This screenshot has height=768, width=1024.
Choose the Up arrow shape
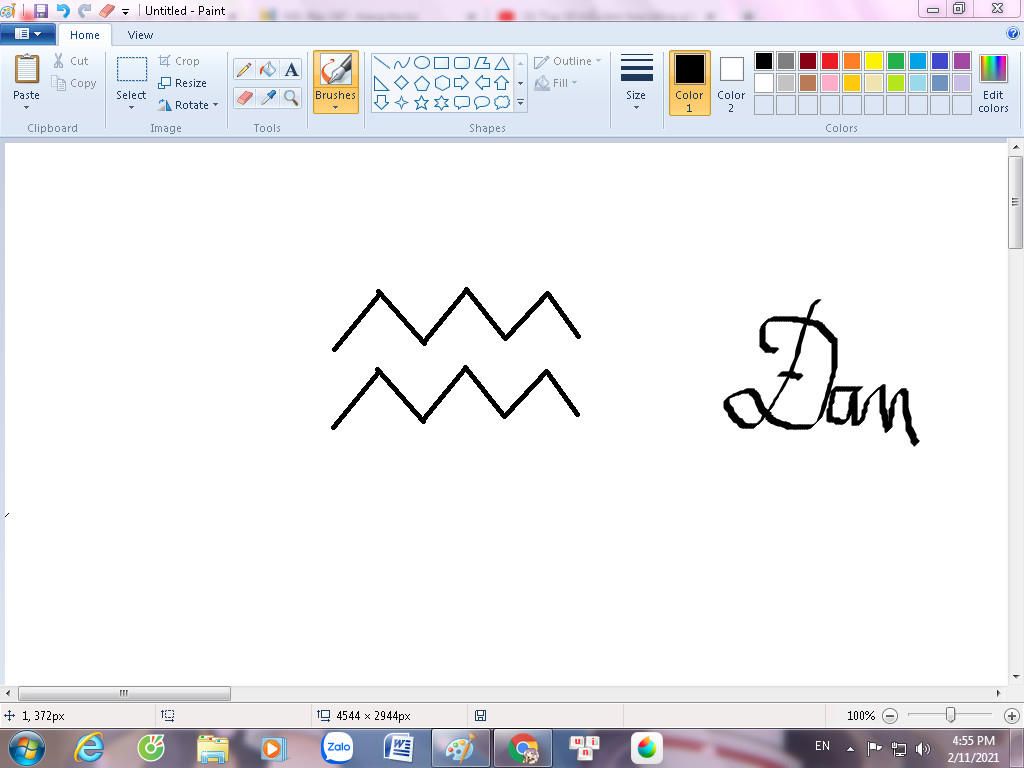point(502,83)
